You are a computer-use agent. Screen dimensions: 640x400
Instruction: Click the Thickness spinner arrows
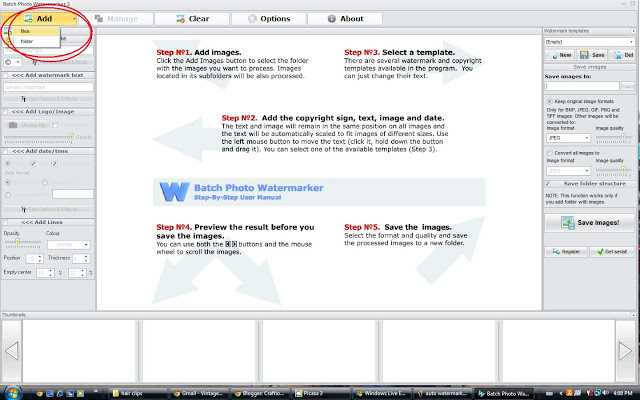pos(86,259)
